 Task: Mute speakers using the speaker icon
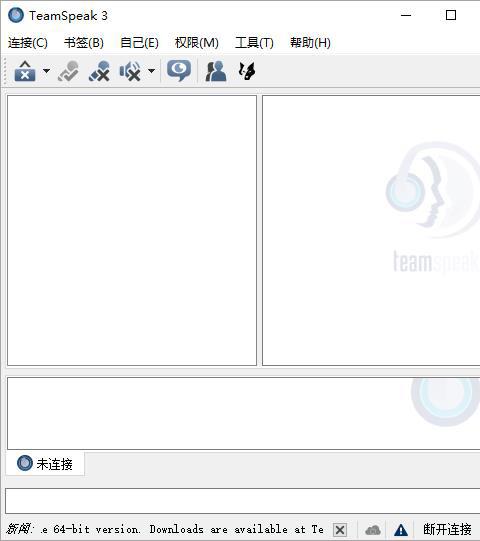click(130, 71)
